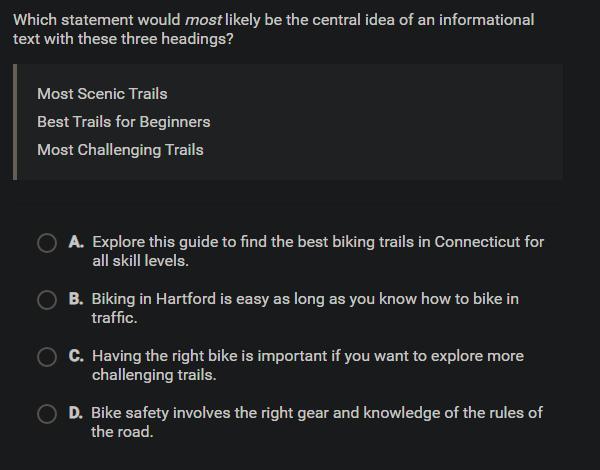Click the gray vertical bar beside the headings
The width and height of the screenshot is (600, 470).
[15, 122]
